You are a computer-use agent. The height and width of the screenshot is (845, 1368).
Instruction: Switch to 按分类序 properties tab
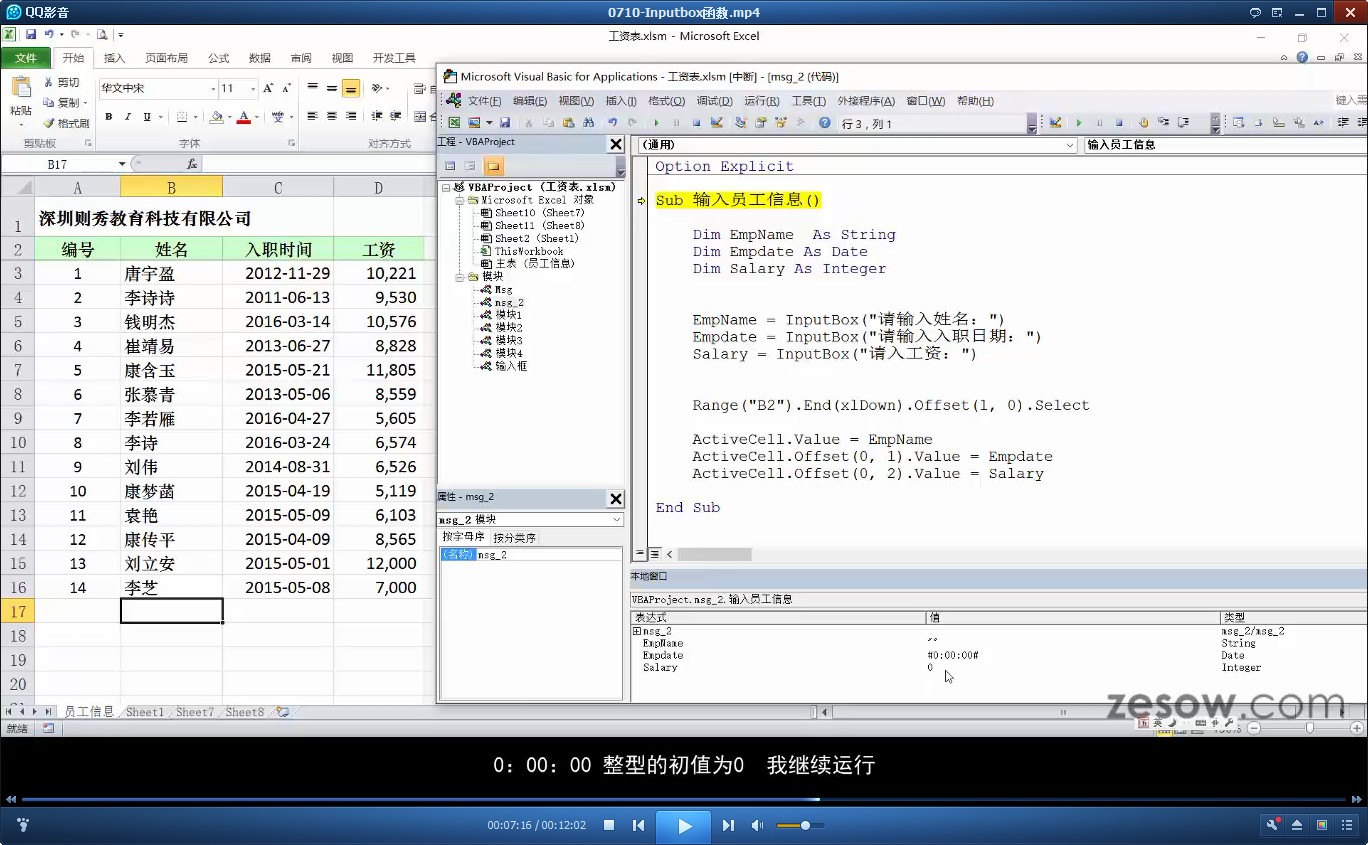pyautogui.click(x=514, y=538)
